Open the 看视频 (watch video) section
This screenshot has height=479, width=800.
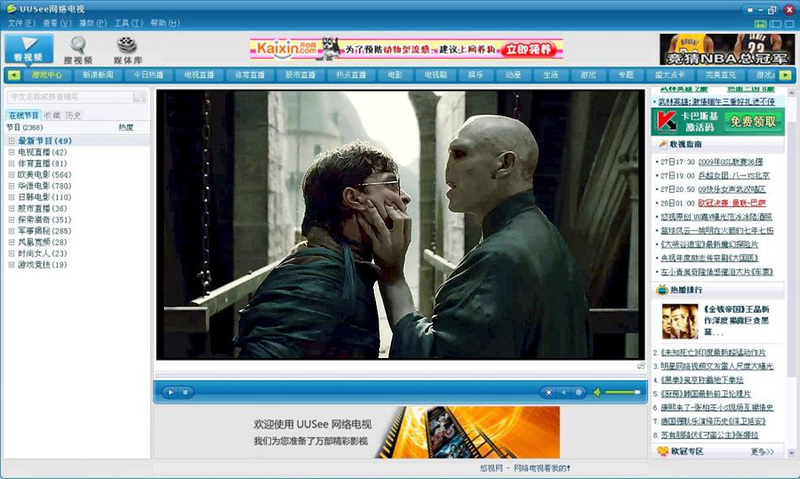(29, 49)
